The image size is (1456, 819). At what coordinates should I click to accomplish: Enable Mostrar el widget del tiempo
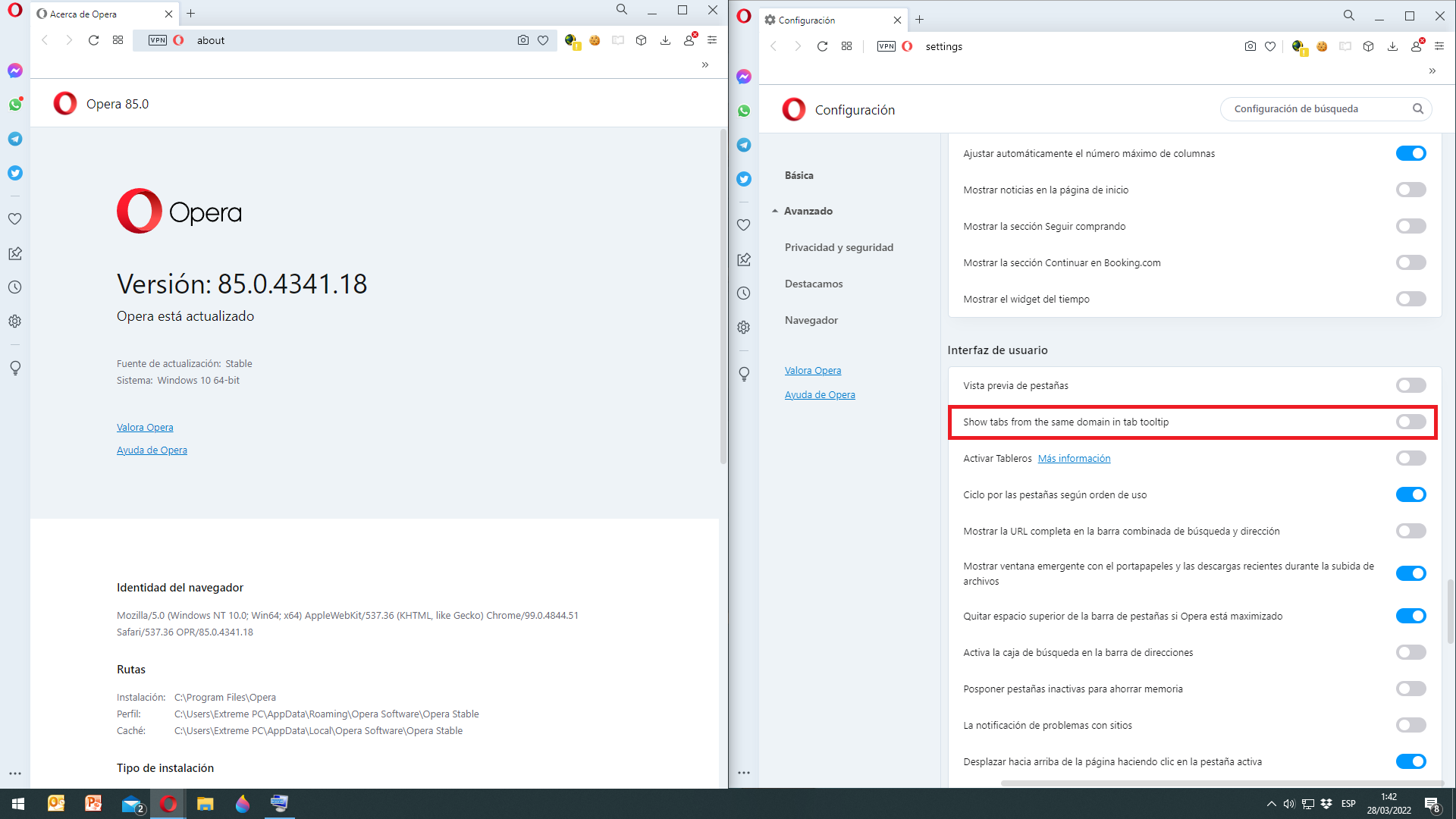(1410, 299)
